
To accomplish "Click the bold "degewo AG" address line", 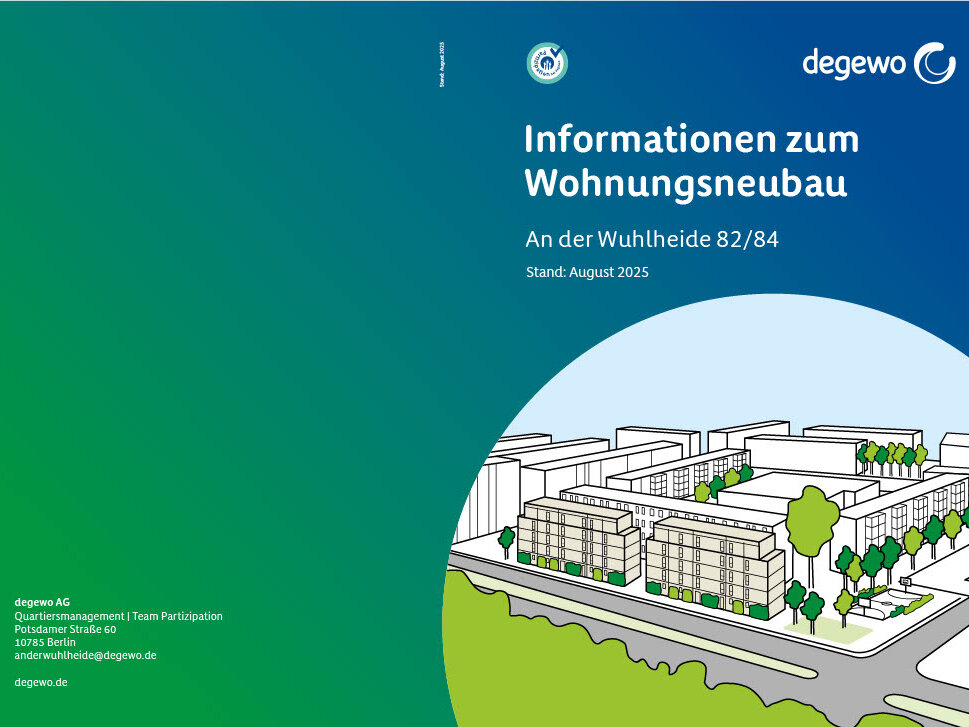I will pyautogui.click(x=42, y=602).
